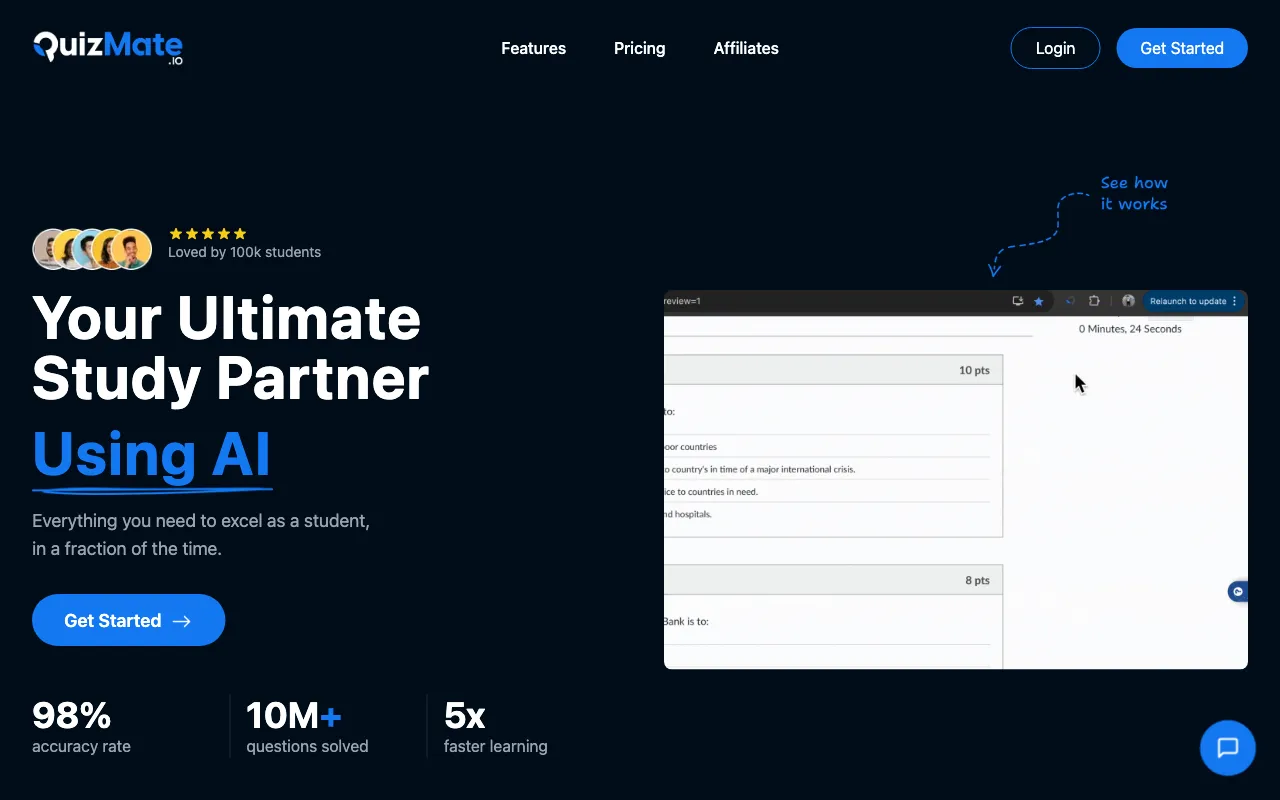Click the 'Using AI' heading
Viewport: 1280px width, 800px height.
point(152,455)
